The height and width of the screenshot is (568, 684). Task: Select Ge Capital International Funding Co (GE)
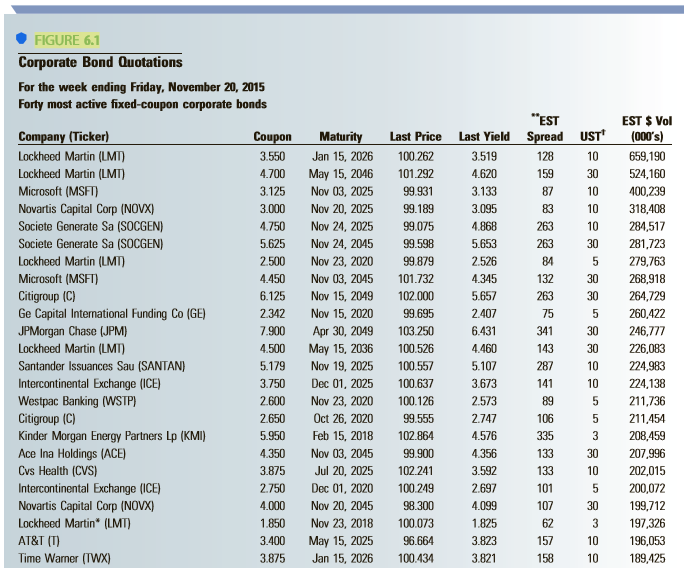[111, 313]
